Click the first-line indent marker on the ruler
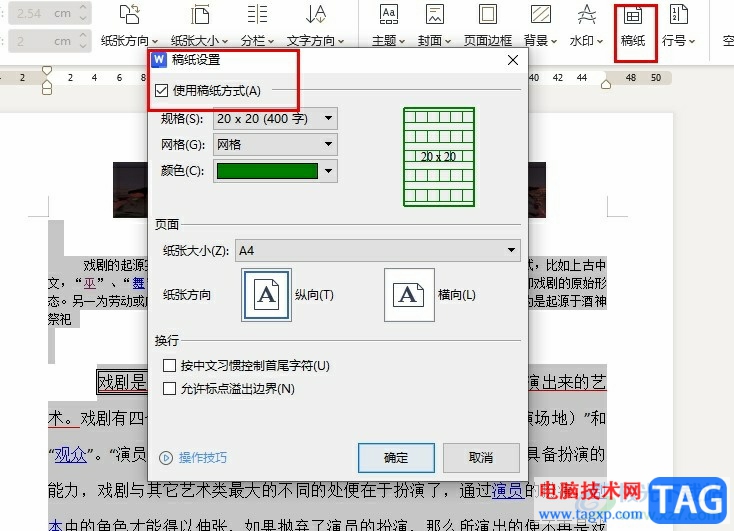 click(x=47, y=71)
